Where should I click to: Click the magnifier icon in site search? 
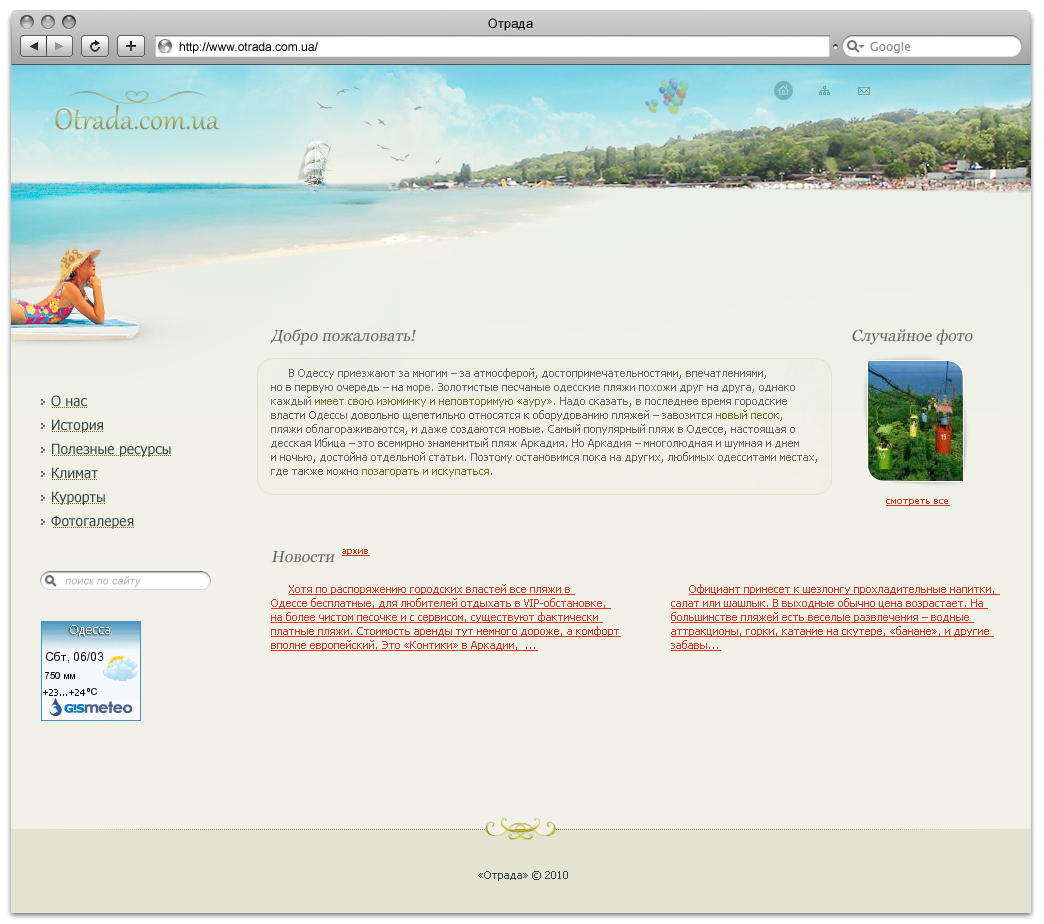(50, 581)
